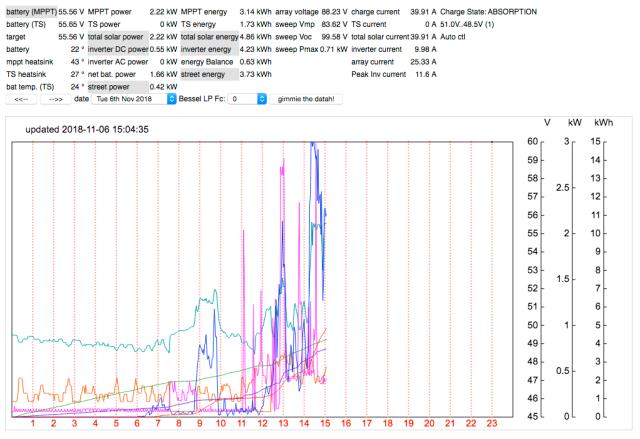The height and width of the screenshot is (439, 640).
Task: Select the "MPPT power" label
Action: coord(111,11)
